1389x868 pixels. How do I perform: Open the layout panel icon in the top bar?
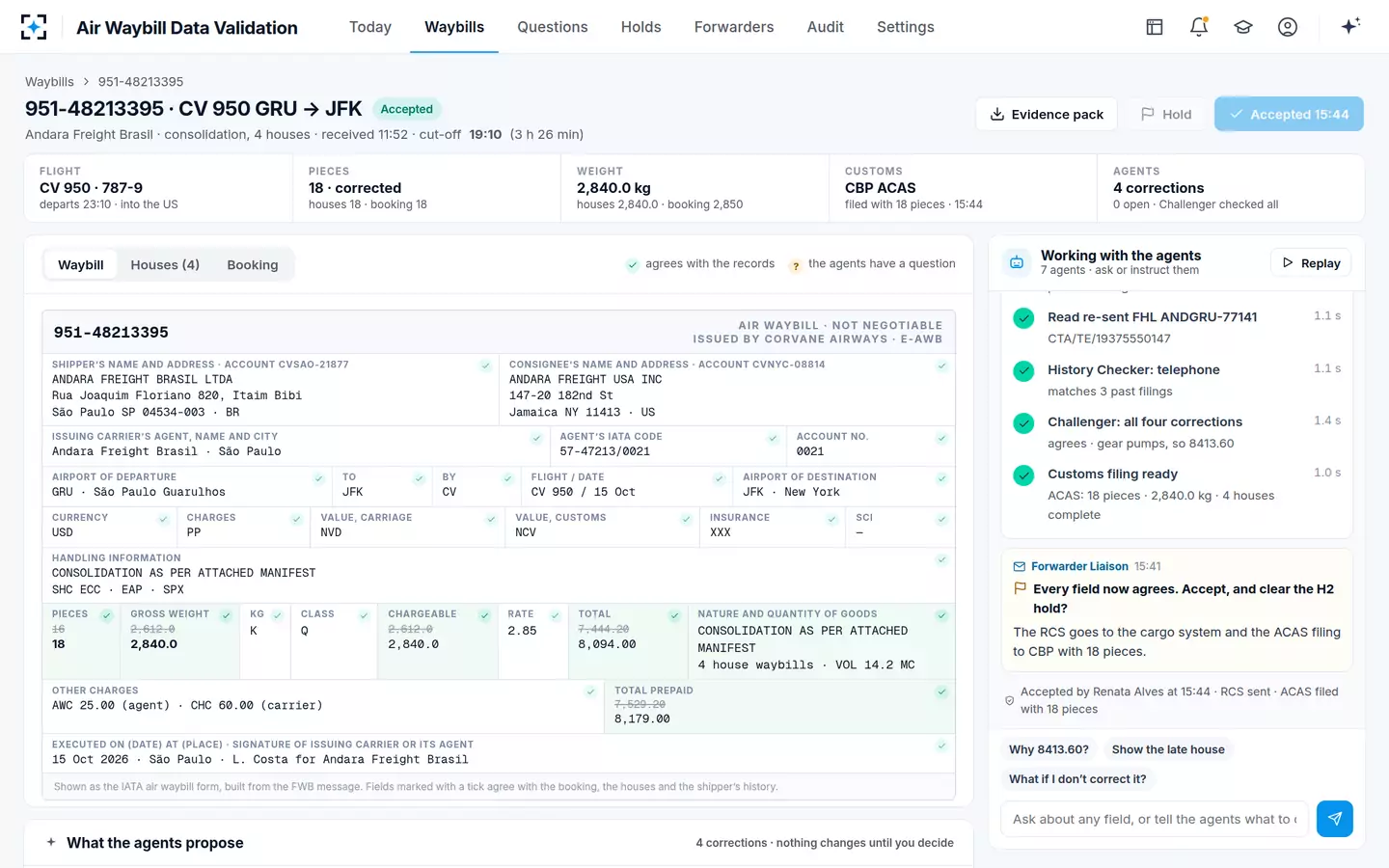1155,27
